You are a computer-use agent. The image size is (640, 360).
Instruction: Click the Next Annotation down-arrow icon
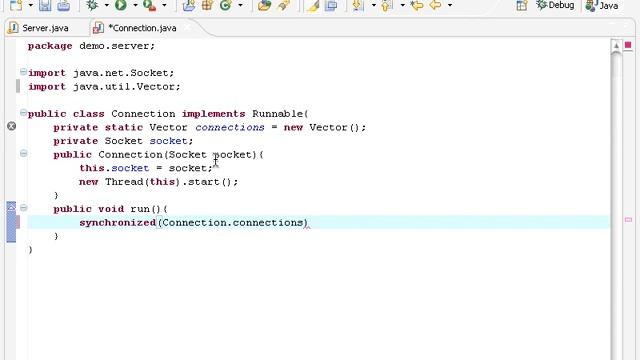click(358, 5)
